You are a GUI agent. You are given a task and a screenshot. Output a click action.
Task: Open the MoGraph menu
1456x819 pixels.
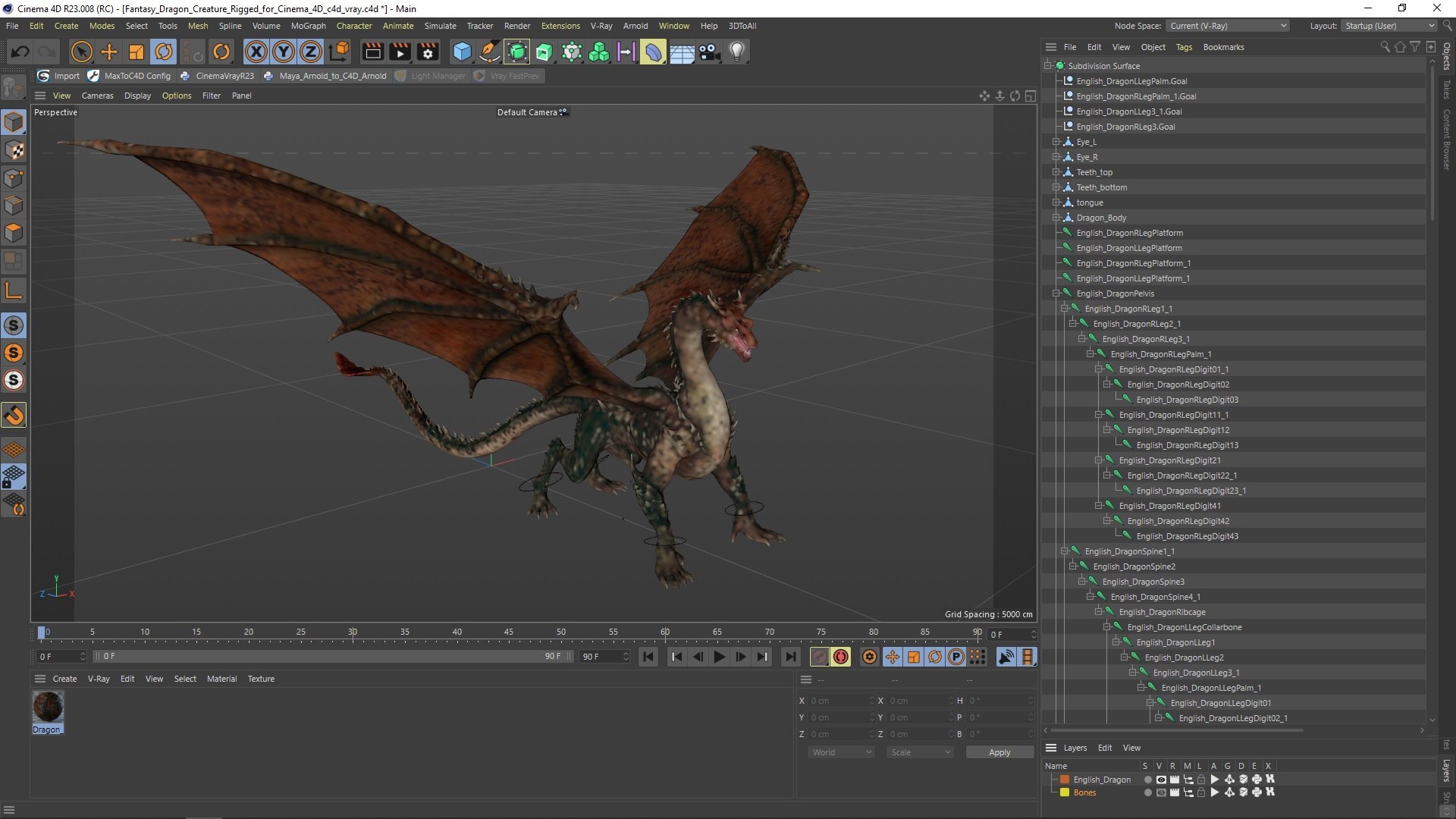(x=308, y=26)
